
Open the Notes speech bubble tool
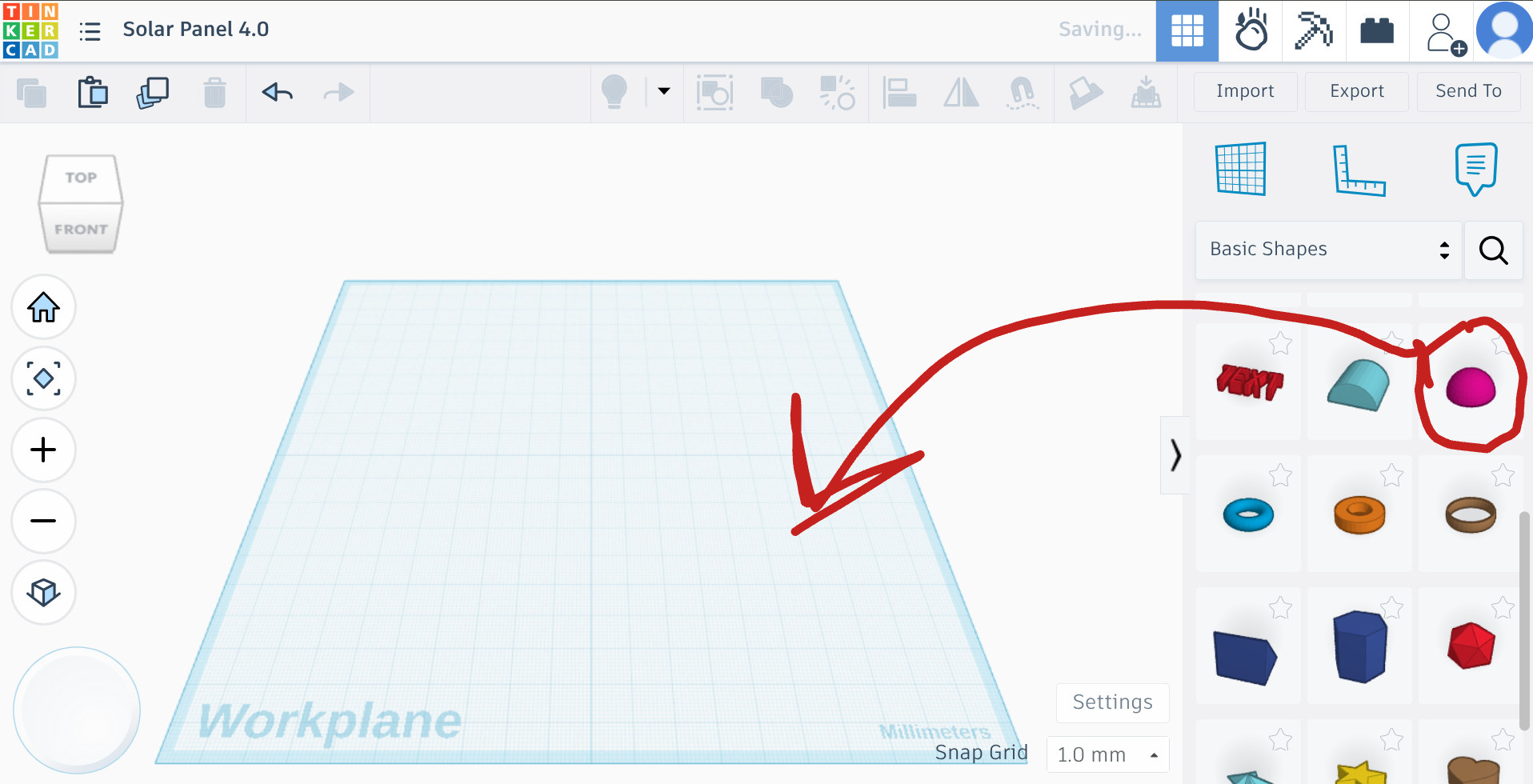[1475, 169]
